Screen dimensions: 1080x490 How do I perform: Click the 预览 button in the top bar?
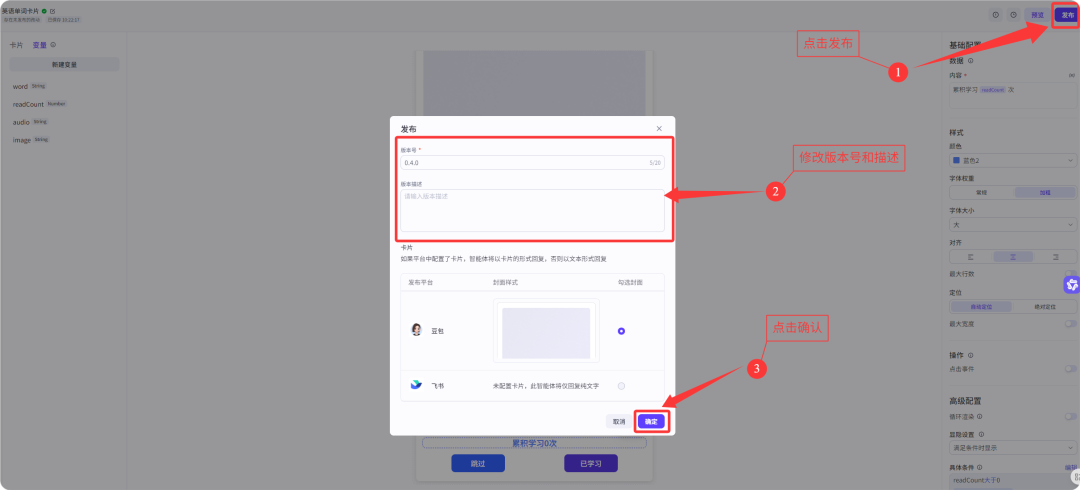pyautogui.click(x=1037, y=14)
